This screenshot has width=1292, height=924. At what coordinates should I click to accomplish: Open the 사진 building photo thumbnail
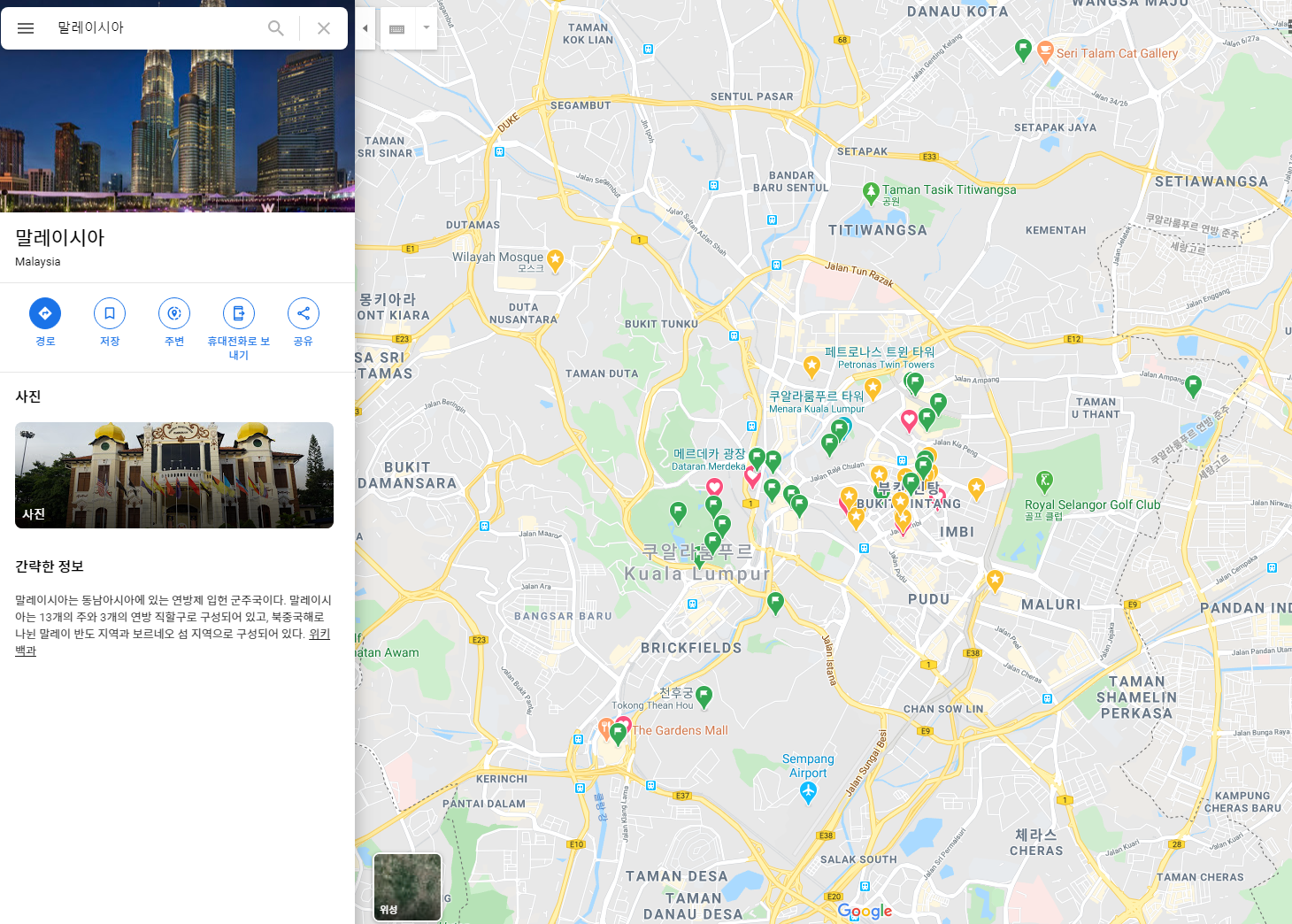[x=174, y=475]
